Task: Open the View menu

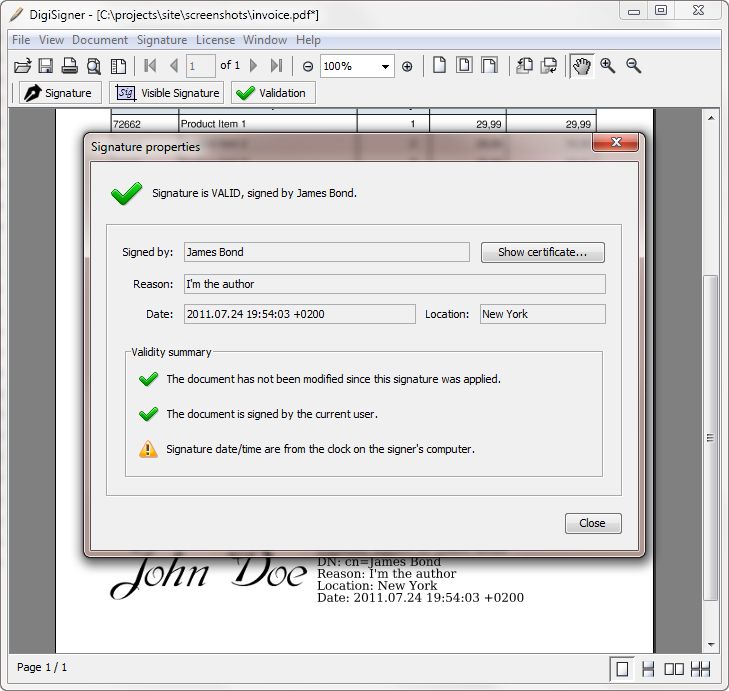Action: 51,40
